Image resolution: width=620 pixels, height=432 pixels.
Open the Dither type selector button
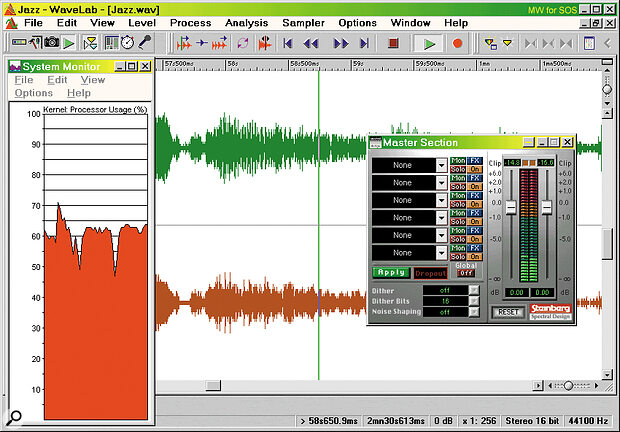474,291
